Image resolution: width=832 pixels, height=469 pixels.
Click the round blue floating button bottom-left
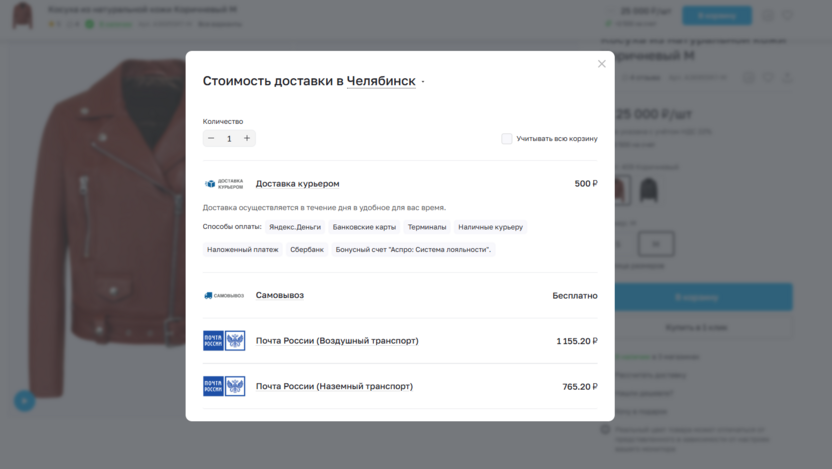[x=24, y=401]
